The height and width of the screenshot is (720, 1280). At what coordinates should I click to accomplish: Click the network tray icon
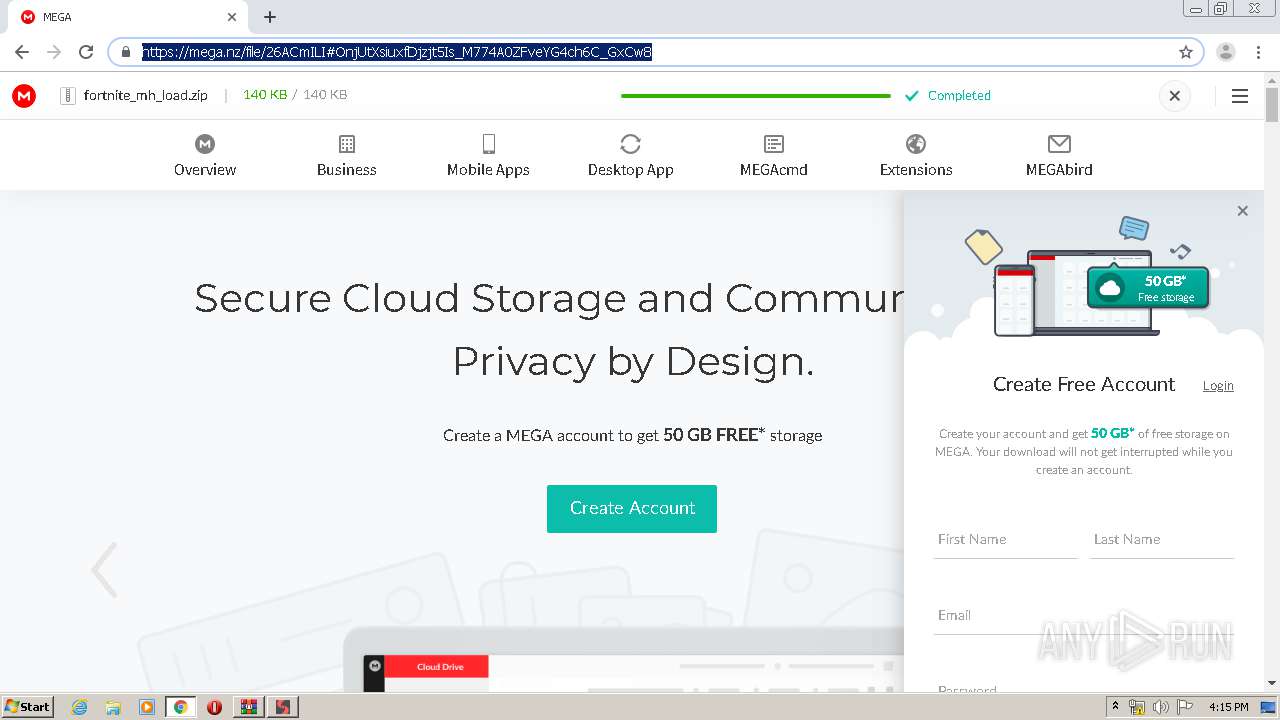[1137, 707]
